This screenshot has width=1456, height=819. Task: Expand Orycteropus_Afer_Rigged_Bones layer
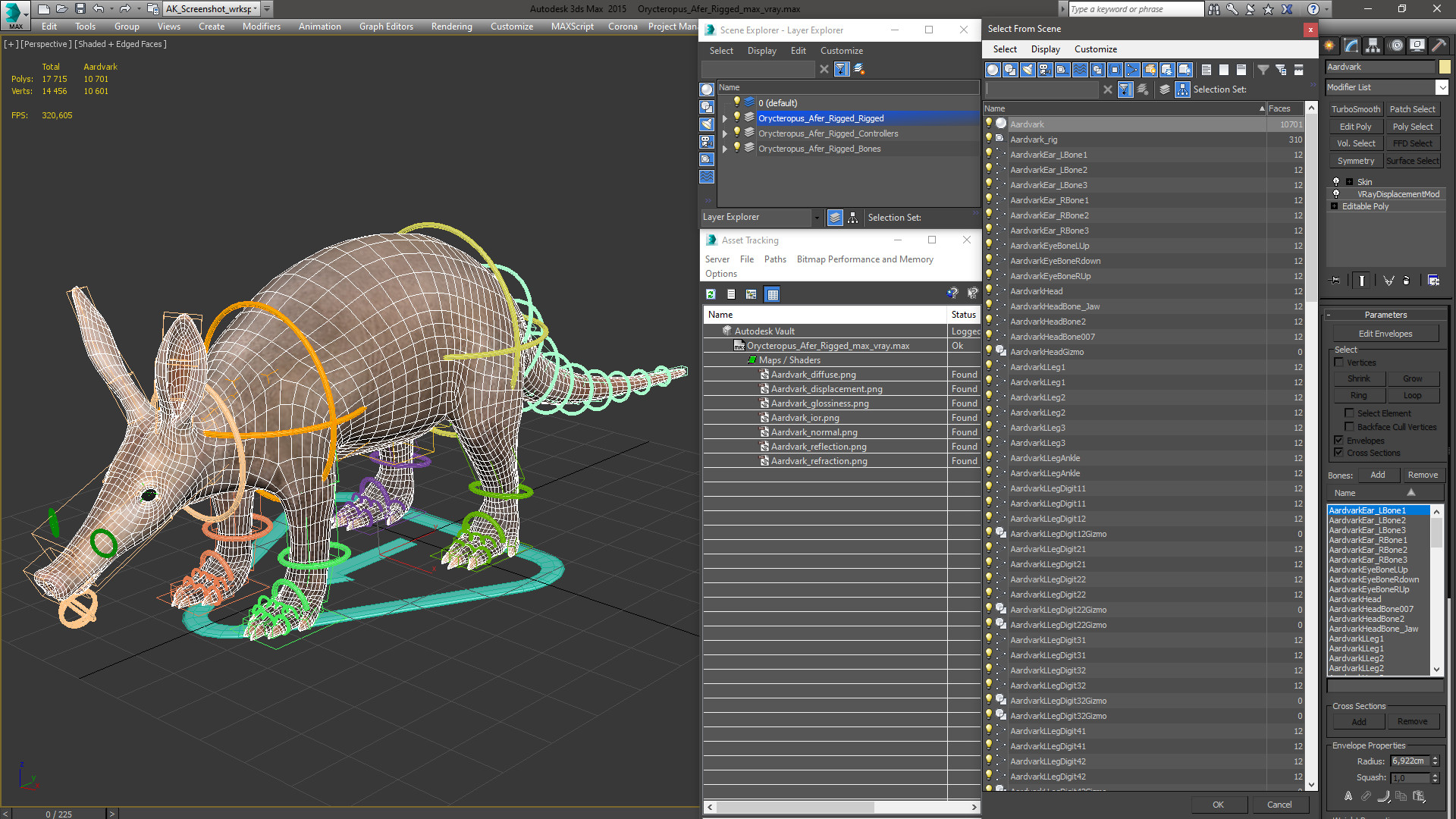(x=725, y=149)
